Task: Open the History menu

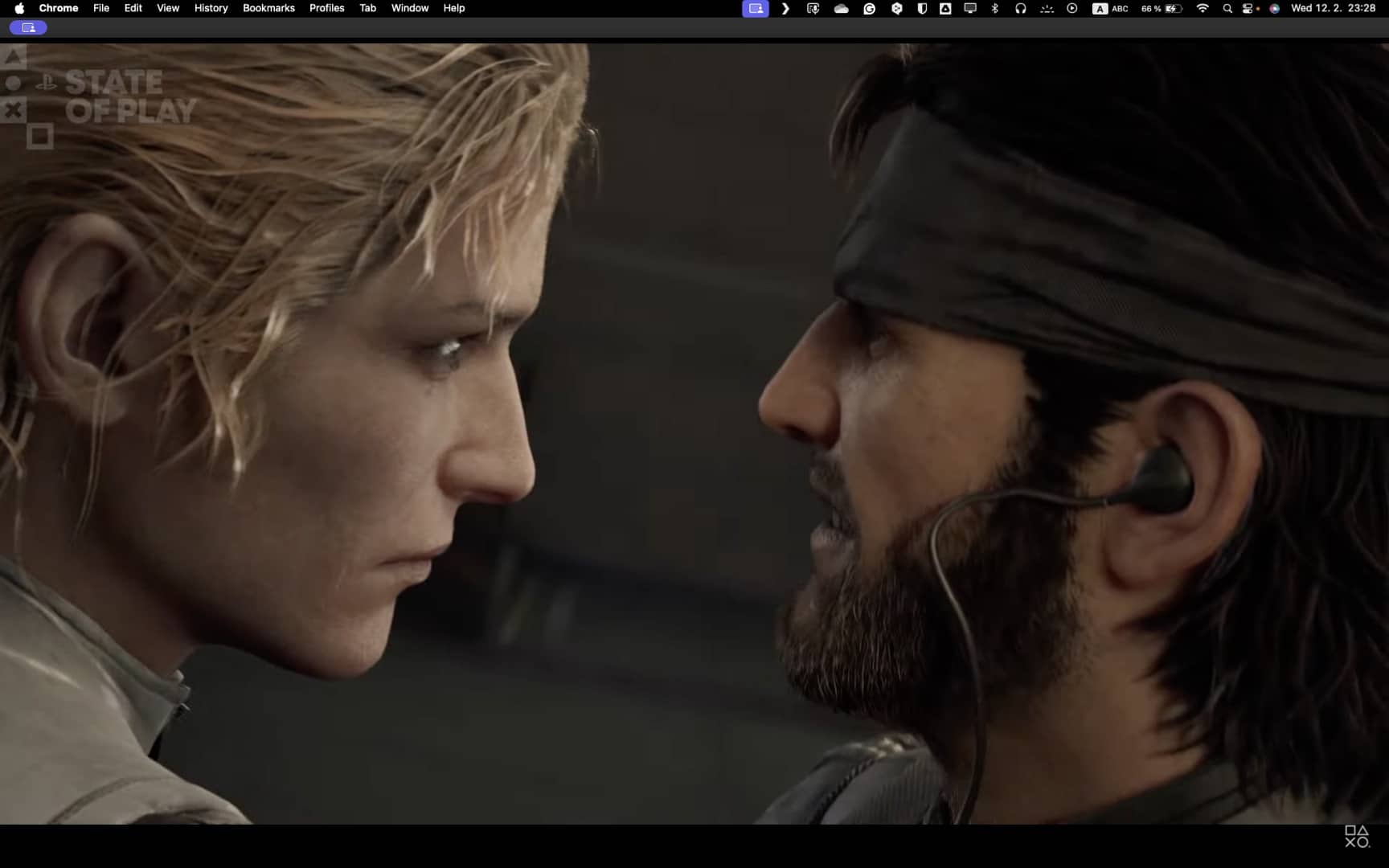Action: point(211,8)
